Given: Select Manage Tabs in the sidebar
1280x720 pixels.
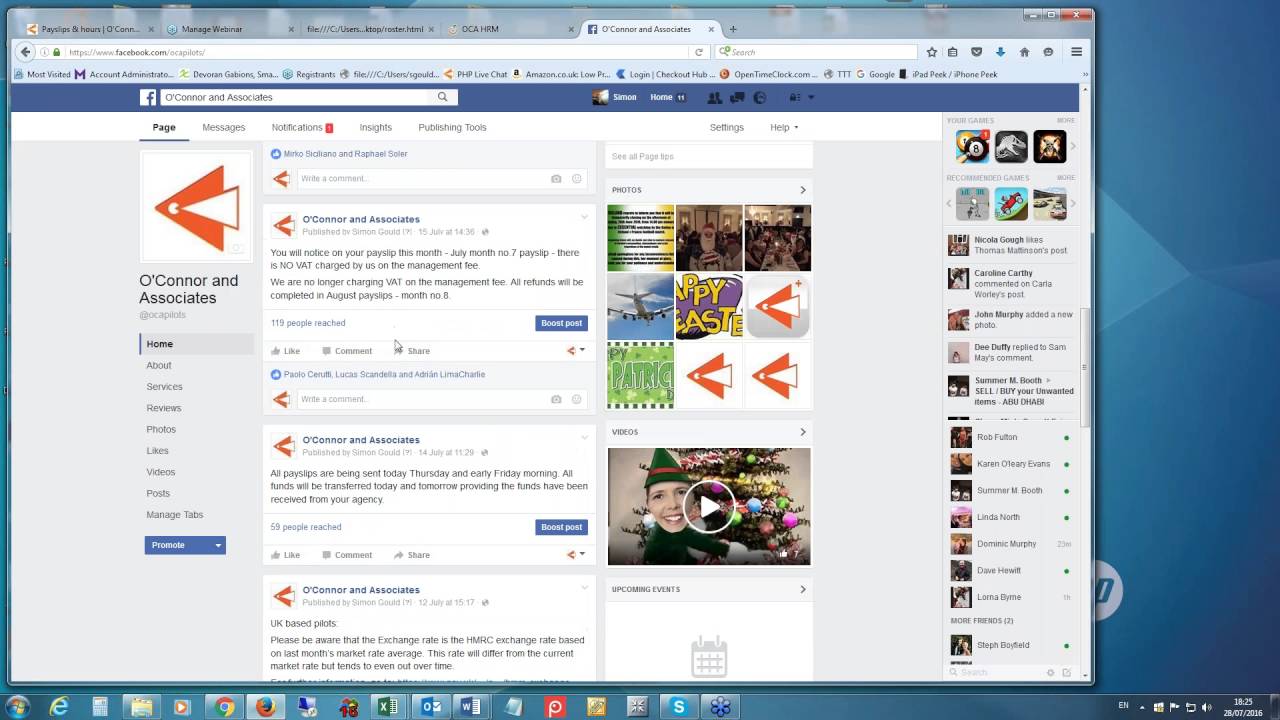Looking at the screenshot, I should click(x=175, y=515).
